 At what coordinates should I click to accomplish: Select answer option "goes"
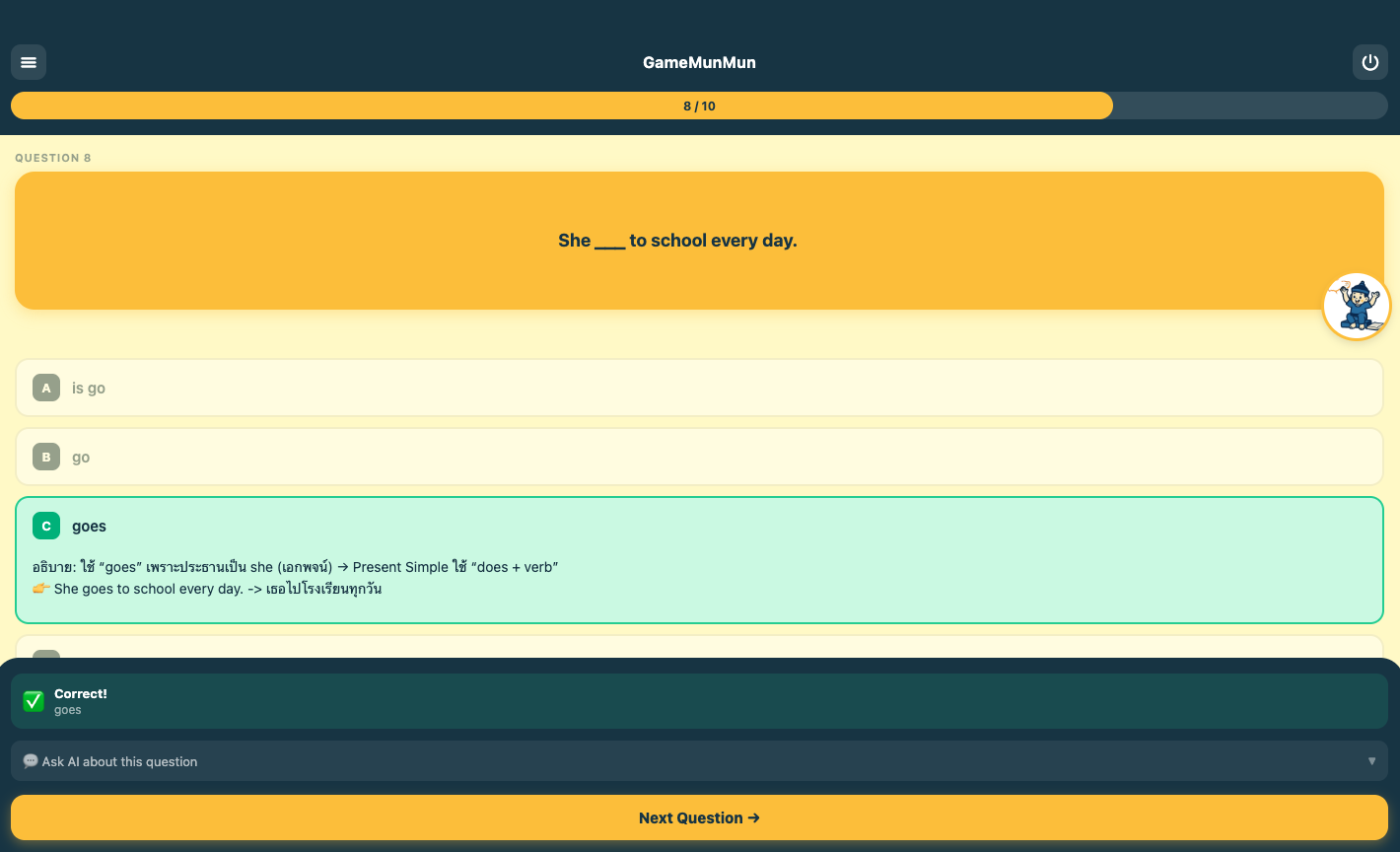tap(699, 560)
